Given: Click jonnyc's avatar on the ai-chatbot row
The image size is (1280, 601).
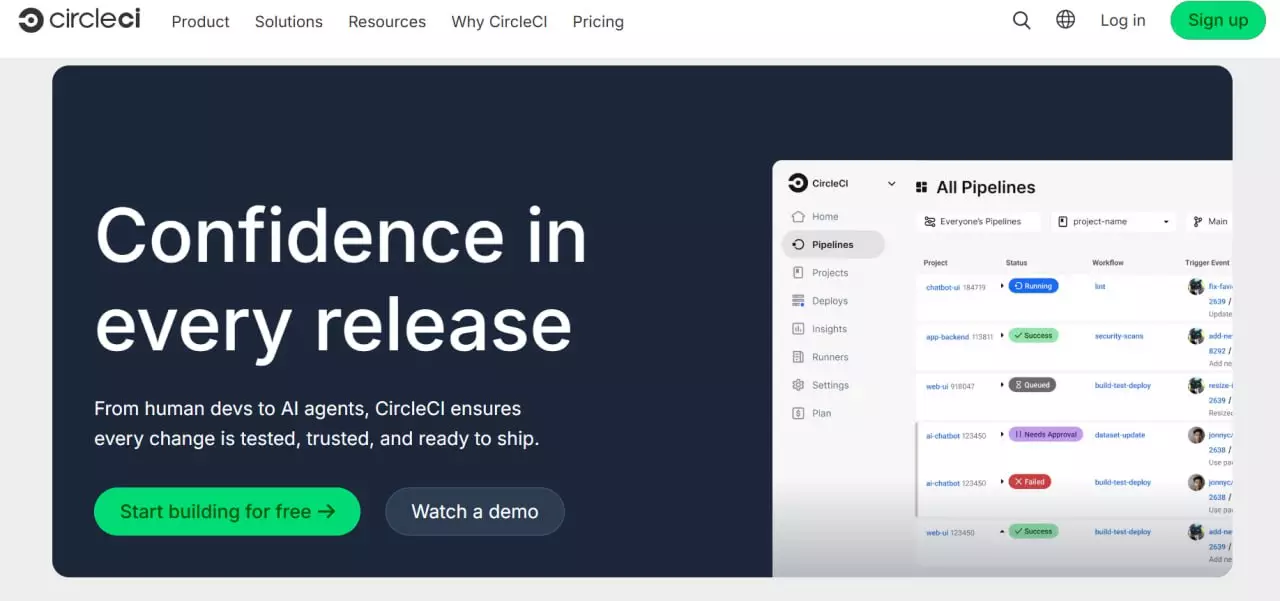Looking at the screenshot, I should (x=1196, y=435).
